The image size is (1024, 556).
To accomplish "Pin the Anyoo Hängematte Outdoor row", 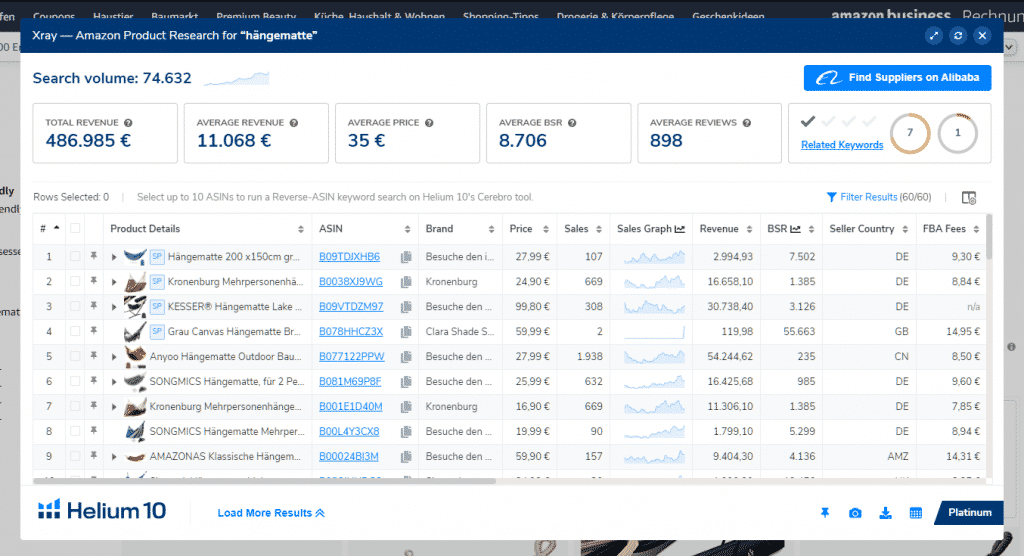I will (x=94, y=356).
